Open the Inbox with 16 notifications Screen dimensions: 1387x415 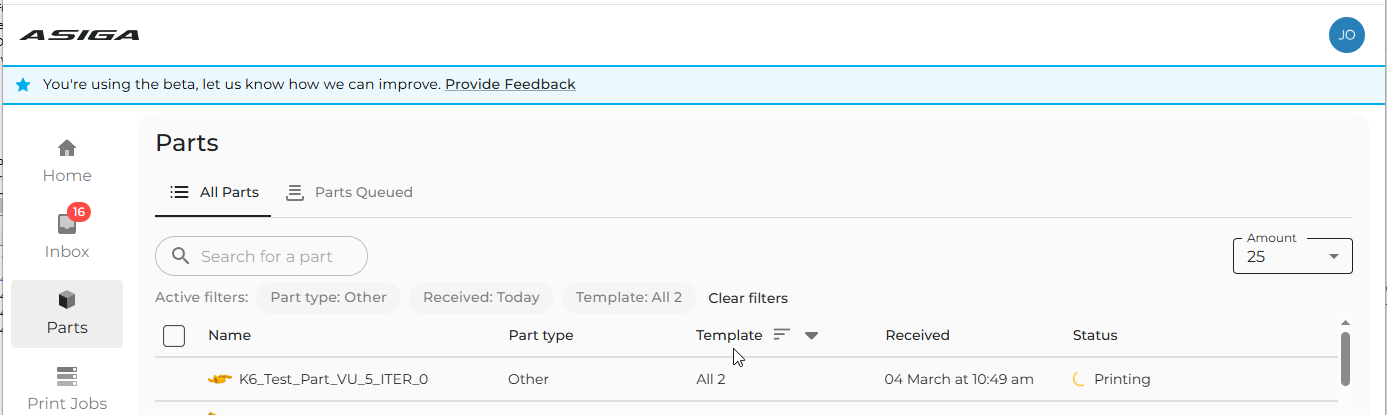(x=67, y=236)
